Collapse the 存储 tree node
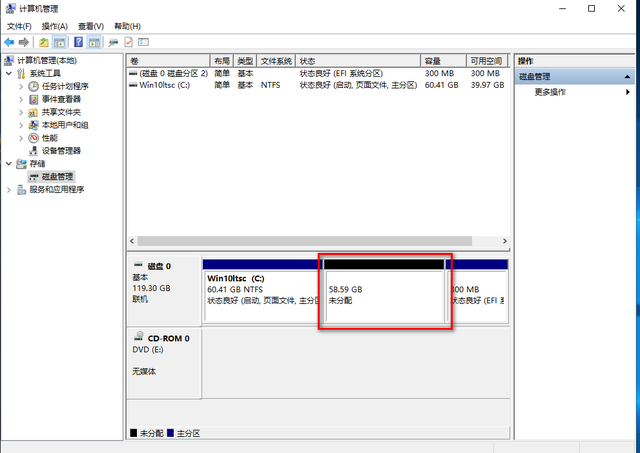 (9, 164)
